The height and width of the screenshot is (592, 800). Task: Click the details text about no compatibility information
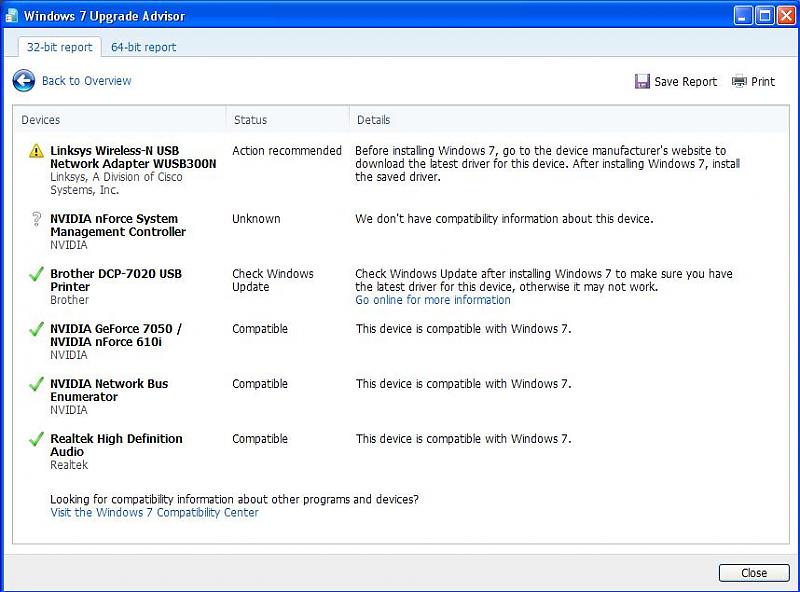[504, 218]
